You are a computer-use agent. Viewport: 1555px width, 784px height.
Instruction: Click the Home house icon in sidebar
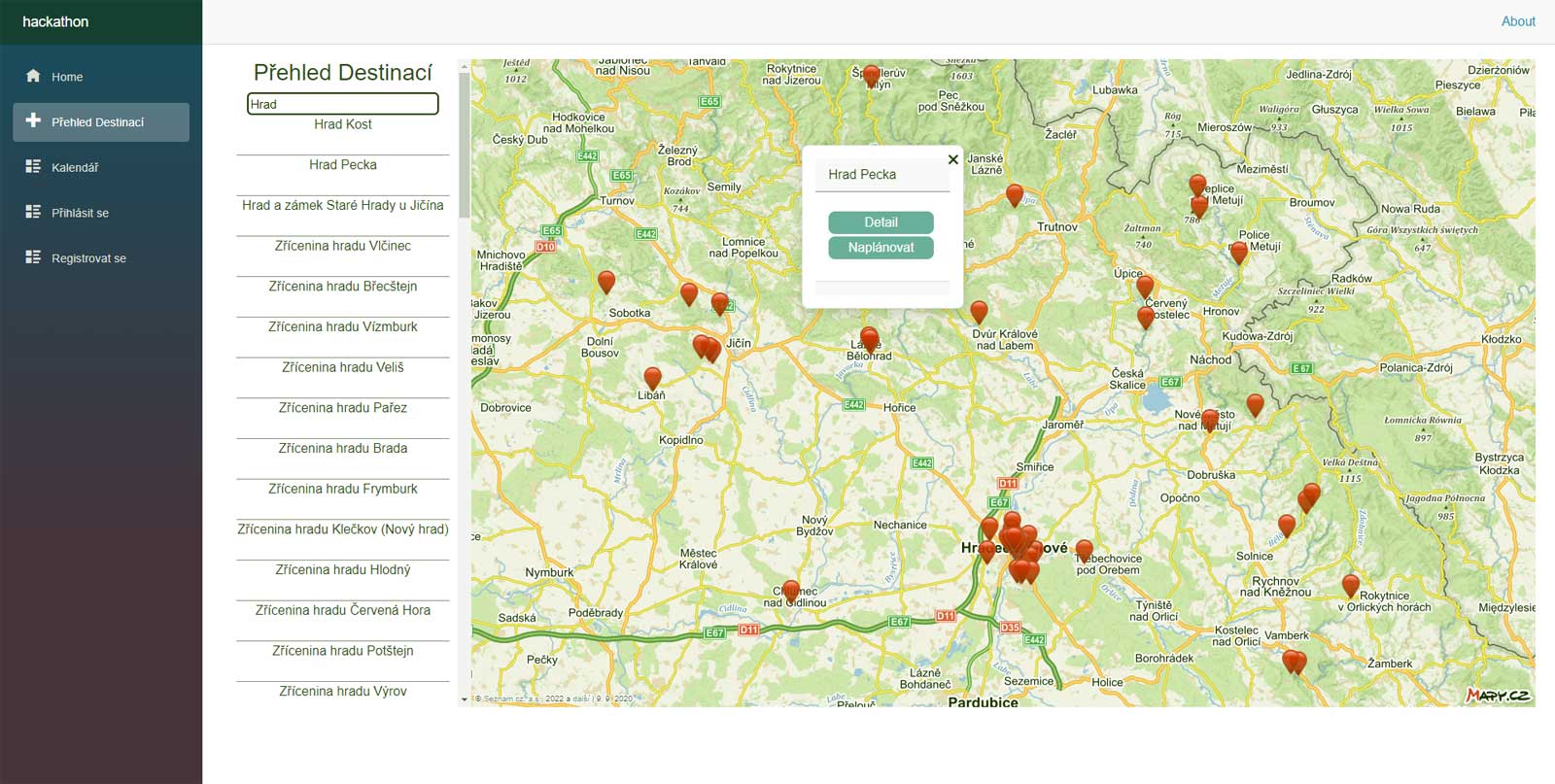click(x=33, y=76)
